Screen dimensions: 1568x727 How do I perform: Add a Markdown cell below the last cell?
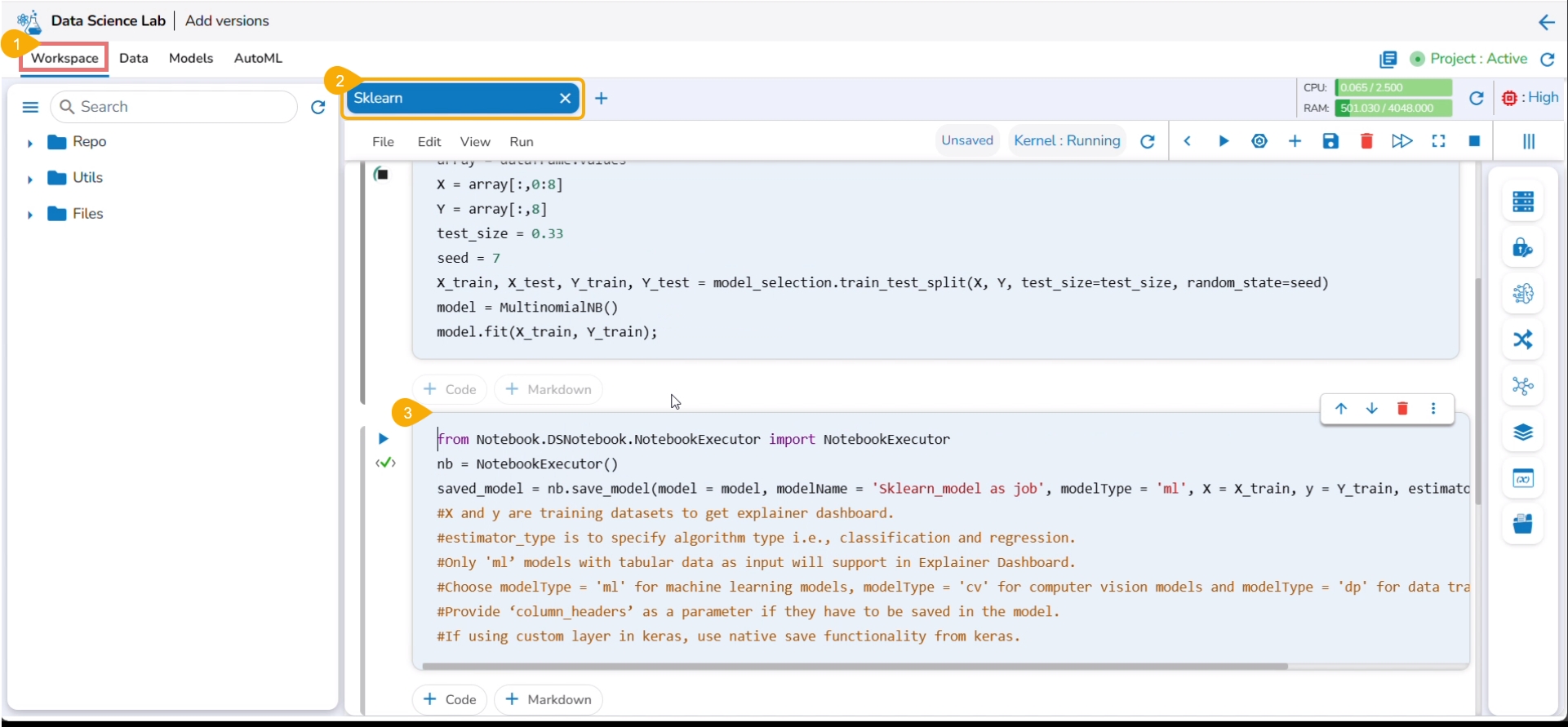coord(549,699)
